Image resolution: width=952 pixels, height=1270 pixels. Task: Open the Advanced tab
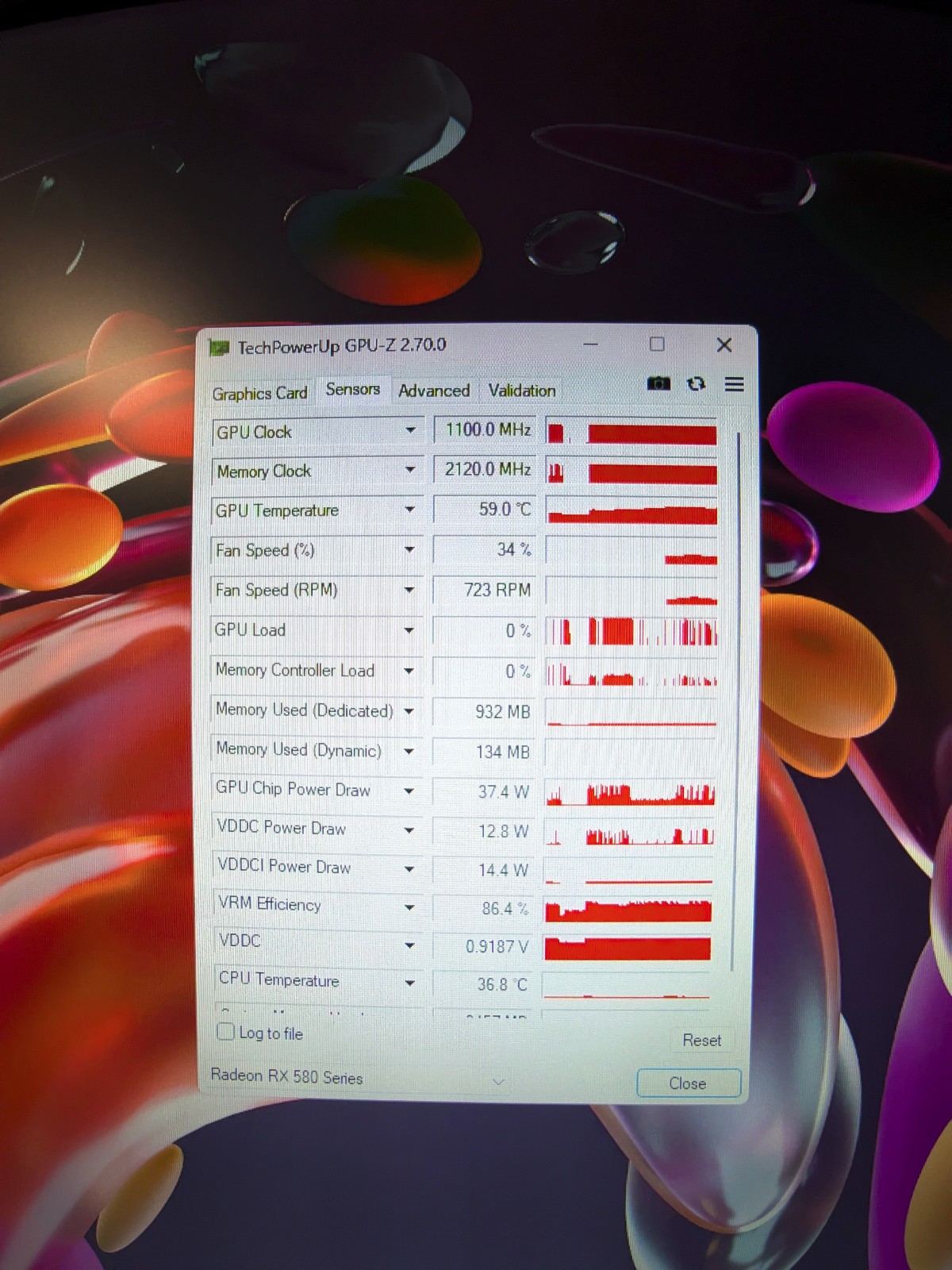pos(434,391)
